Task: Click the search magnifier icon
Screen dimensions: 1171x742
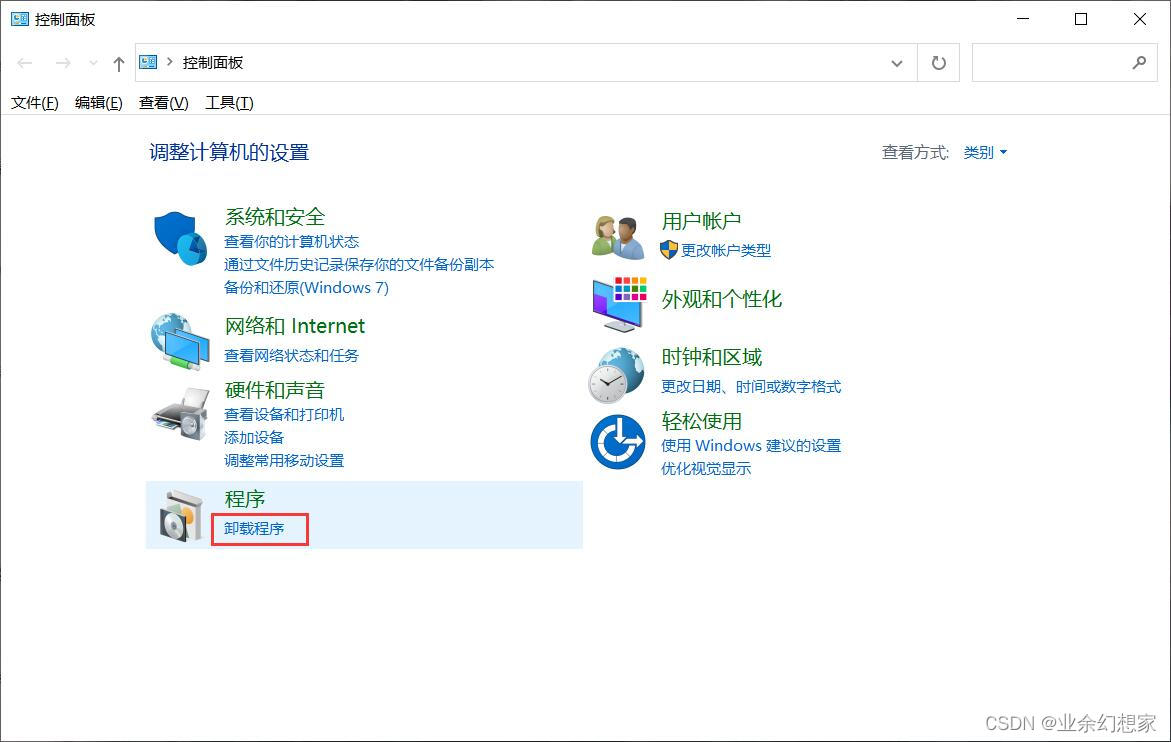Action: 1139,63
